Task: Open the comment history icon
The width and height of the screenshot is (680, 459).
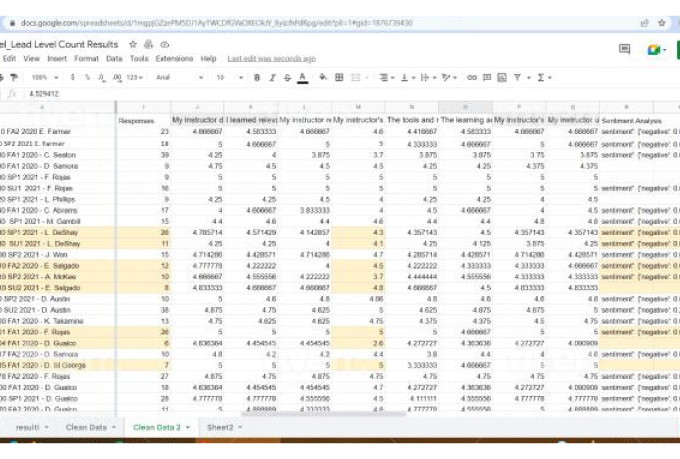Action: (x=624, y=49)
